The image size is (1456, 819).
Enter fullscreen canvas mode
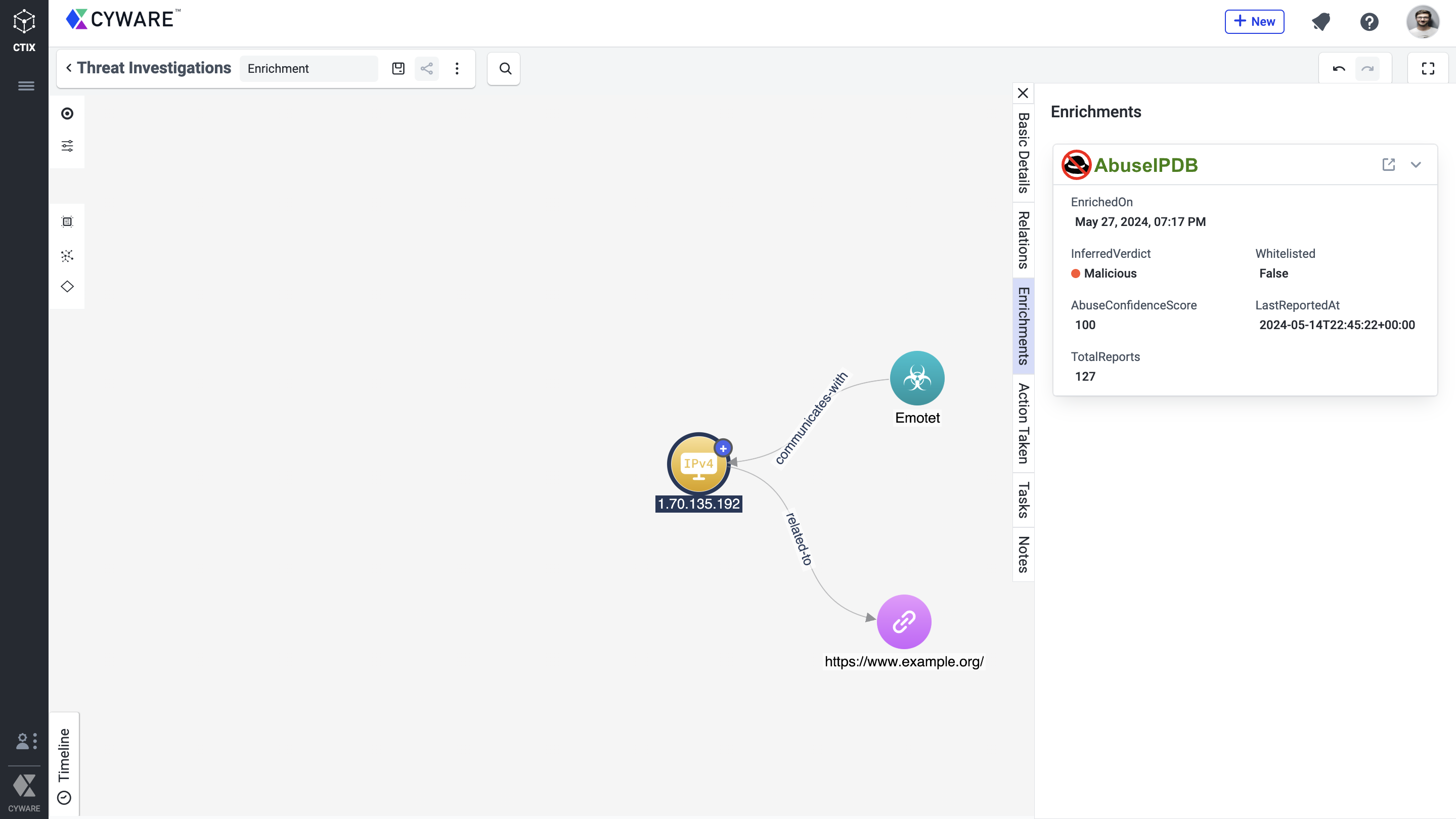pyautogui.click(x=1428, y=68)
